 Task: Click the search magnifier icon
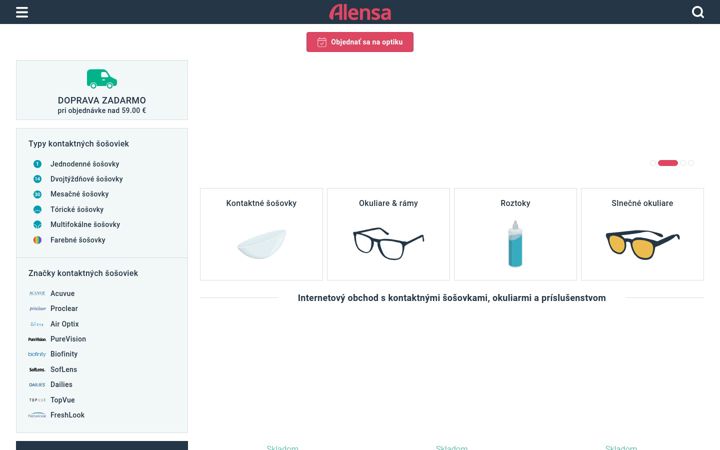[x=698, y=12]
